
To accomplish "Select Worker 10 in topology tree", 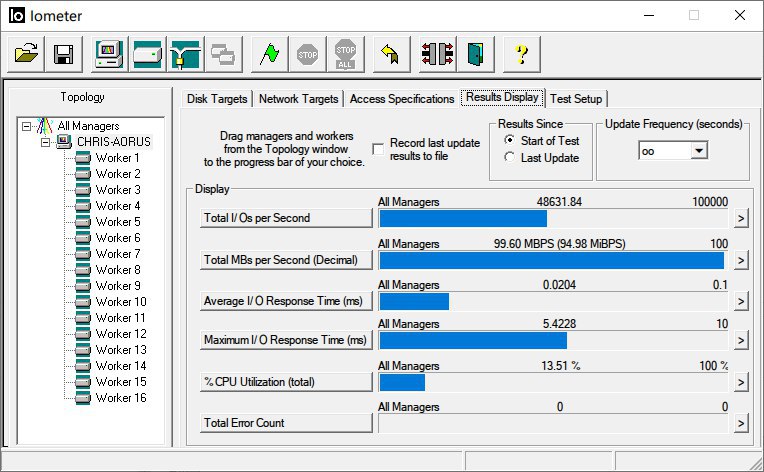I will (121, 302).
